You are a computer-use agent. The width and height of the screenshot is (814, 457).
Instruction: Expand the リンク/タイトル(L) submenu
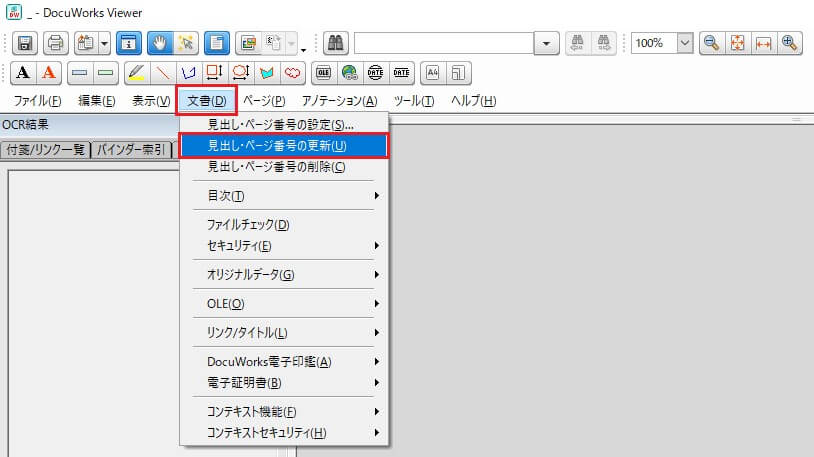click(x=284, y=332)
